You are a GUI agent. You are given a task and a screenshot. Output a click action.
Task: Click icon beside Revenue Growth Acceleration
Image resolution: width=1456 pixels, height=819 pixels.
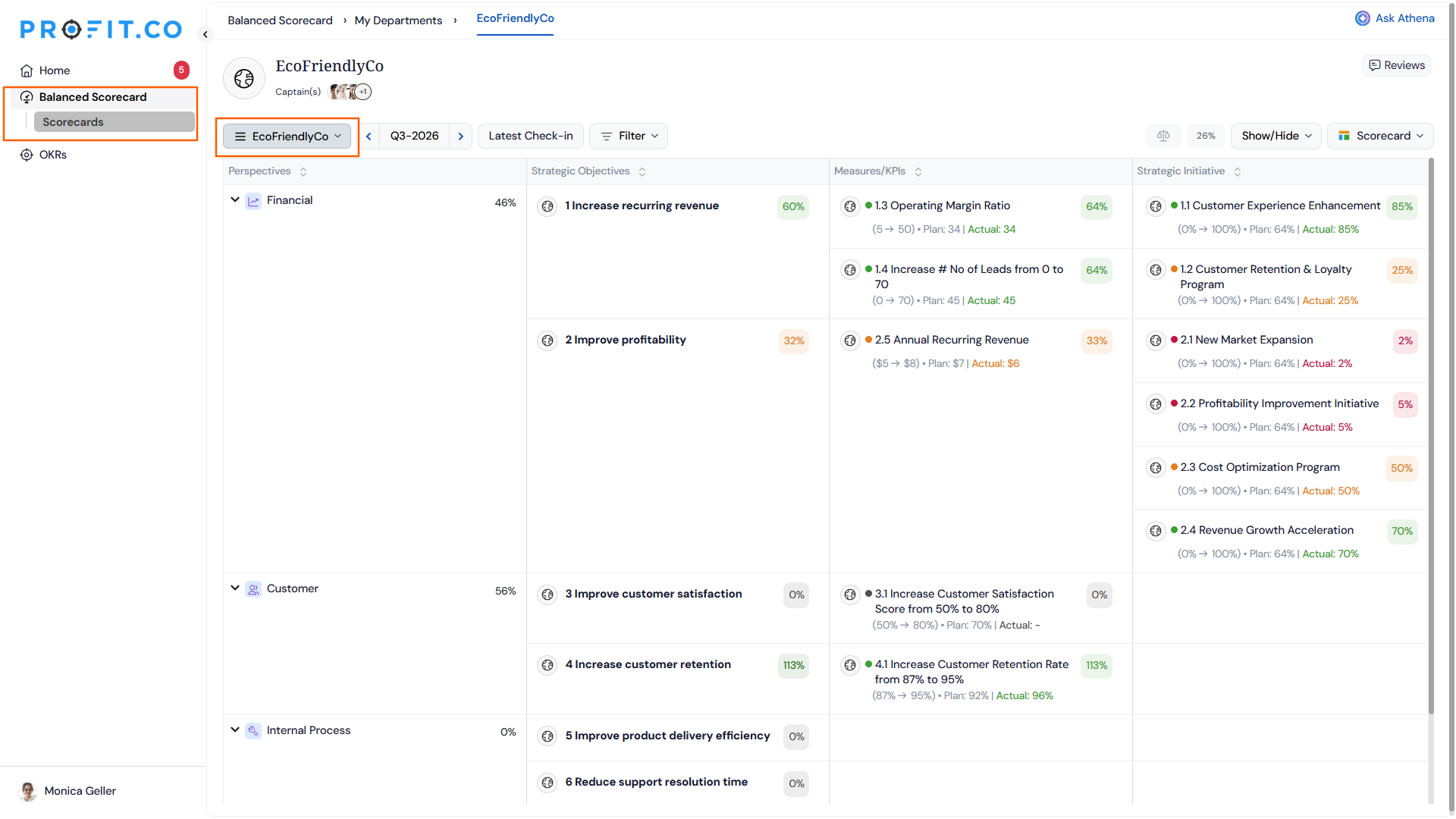pyautogui.click(x=1156, y=531)
